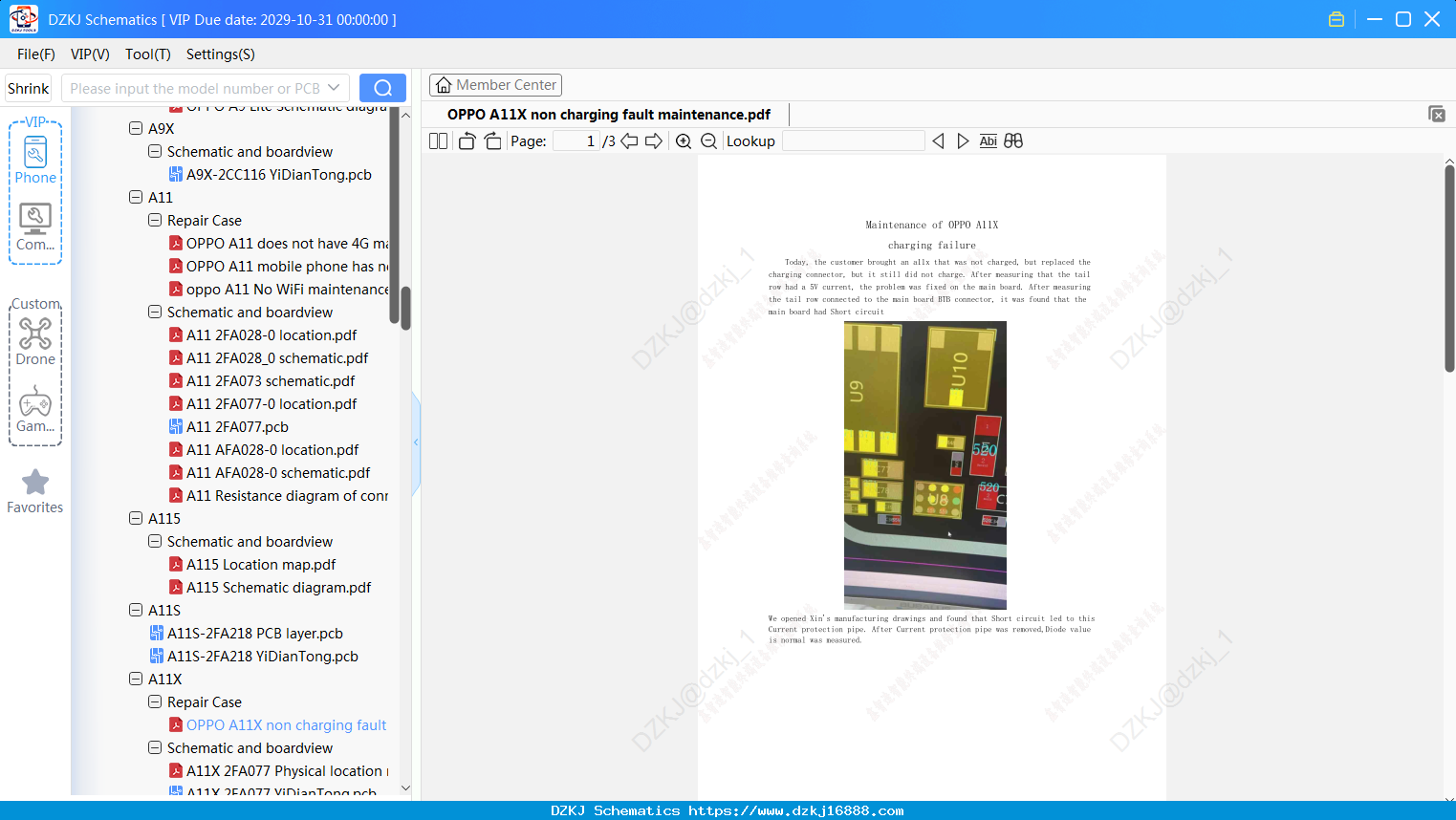Viewport: 1456px width, 820px height.
Task: Click PDF icon beside A11 2FA073 schematic.pdf
Action: click(176, 381)
